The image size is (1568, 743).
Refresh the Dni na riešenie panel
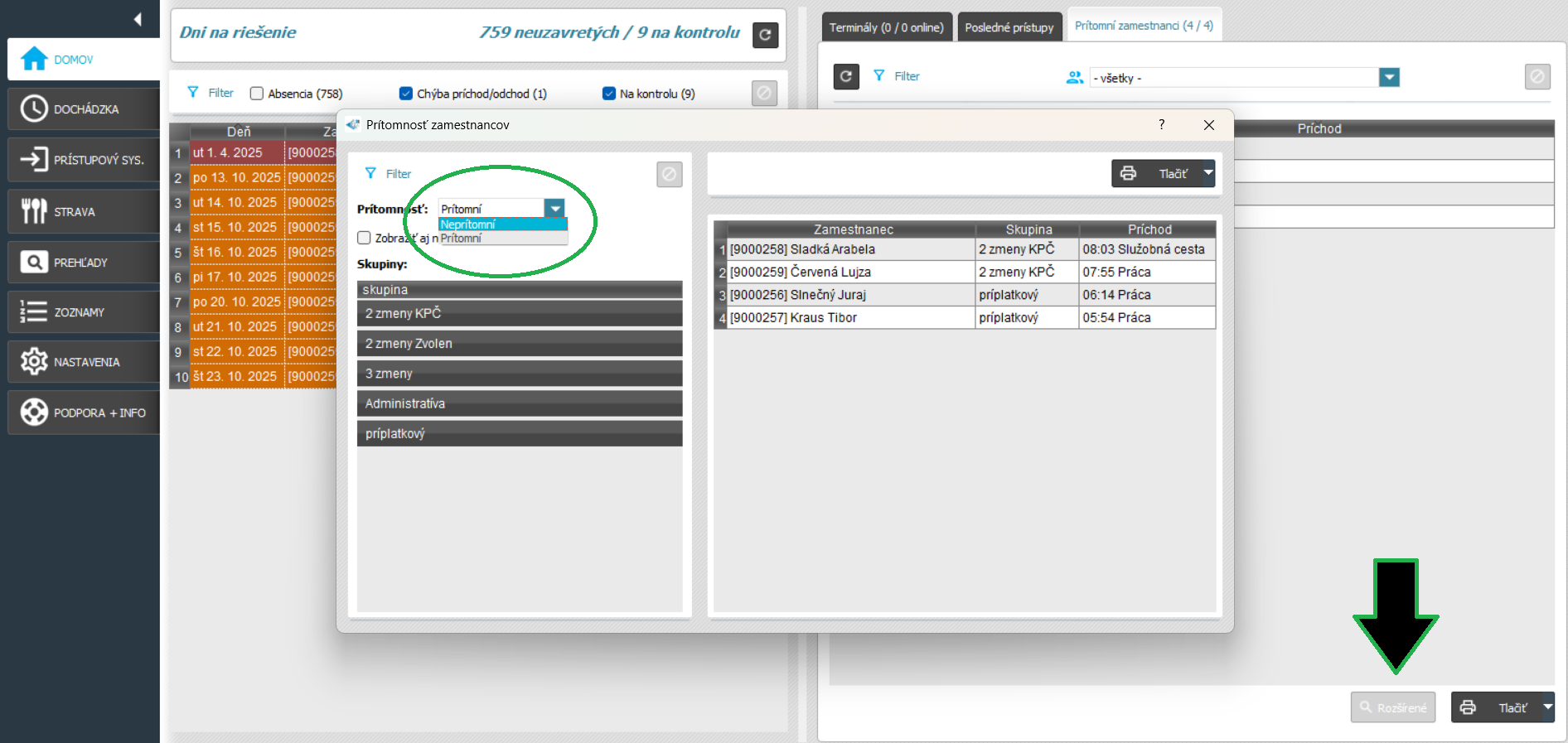tap(765, 35)
